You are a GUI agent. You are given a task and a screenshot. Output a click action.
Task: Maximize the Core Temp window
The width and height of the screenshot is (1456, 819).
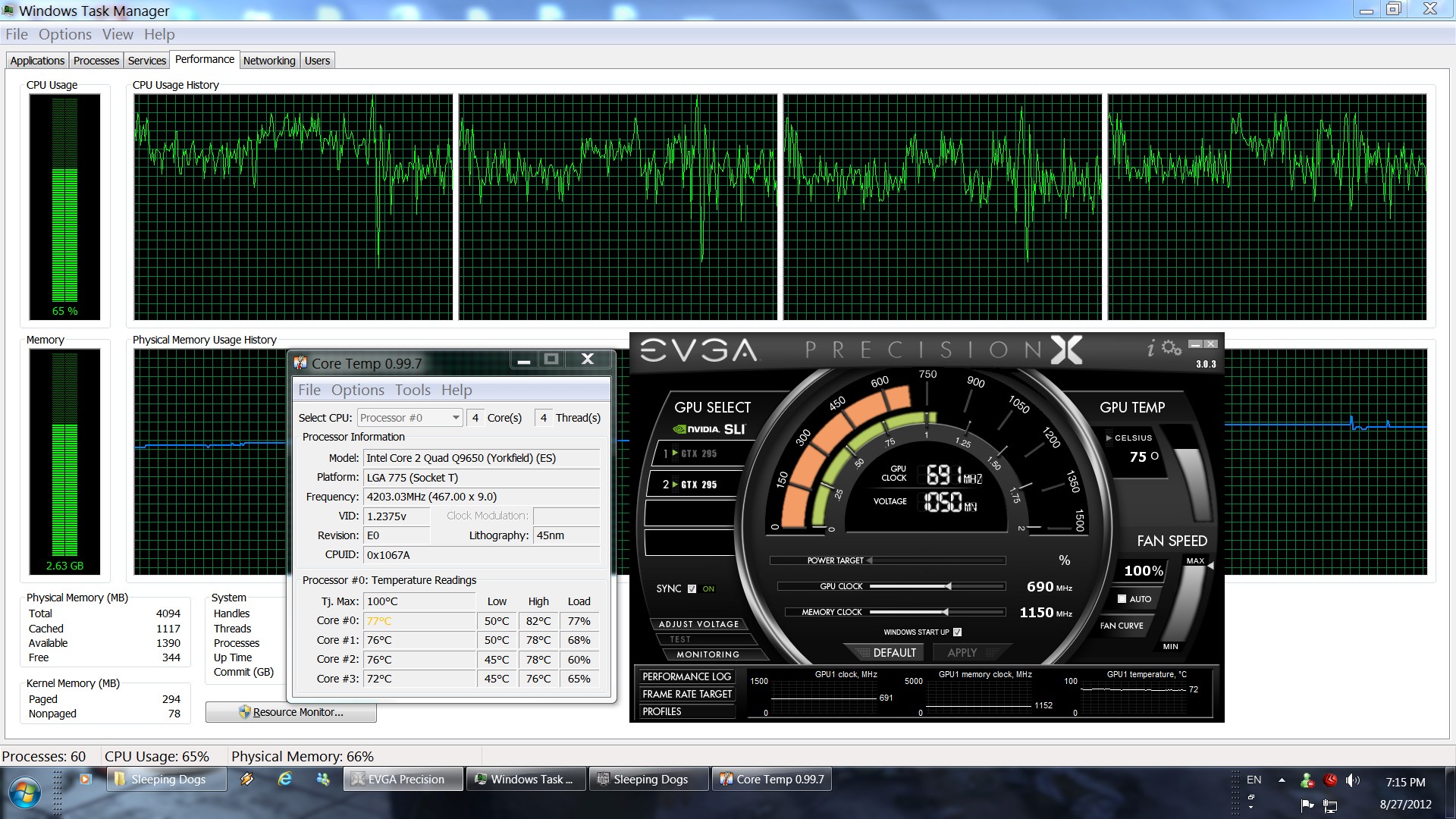pyautogui.click(x=551, y=359)
